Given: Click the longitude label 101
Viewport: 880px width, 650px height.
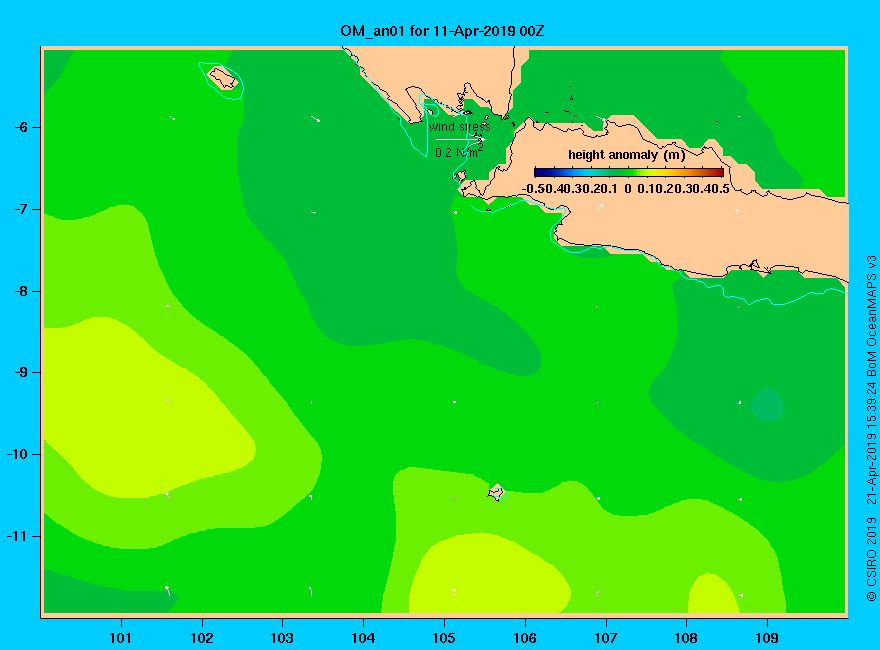Looking at the screenshot, I should [121, 638].
